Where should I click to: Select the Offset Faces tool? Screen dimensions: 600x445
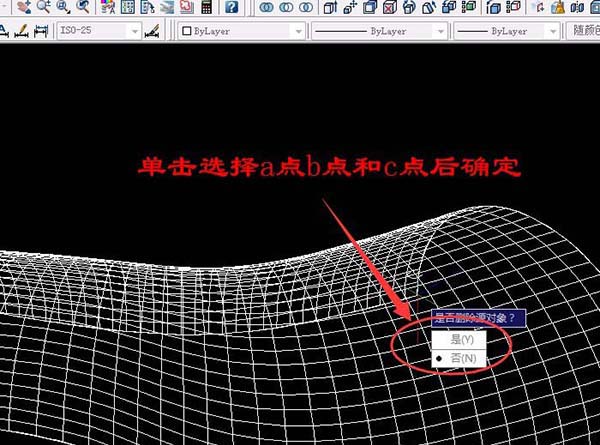click(370, 7)
